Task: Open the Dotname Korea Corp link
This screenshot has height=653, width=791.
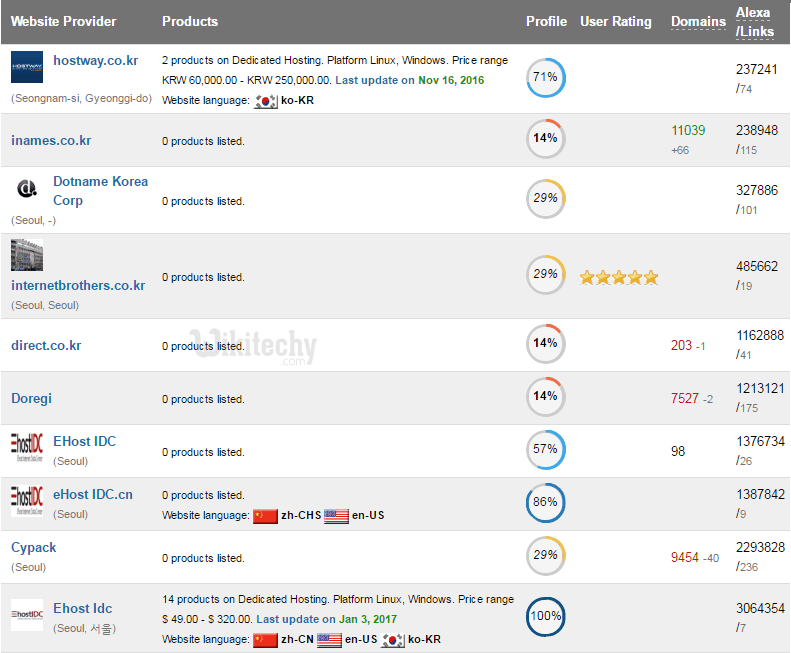Action: [100, 191]
